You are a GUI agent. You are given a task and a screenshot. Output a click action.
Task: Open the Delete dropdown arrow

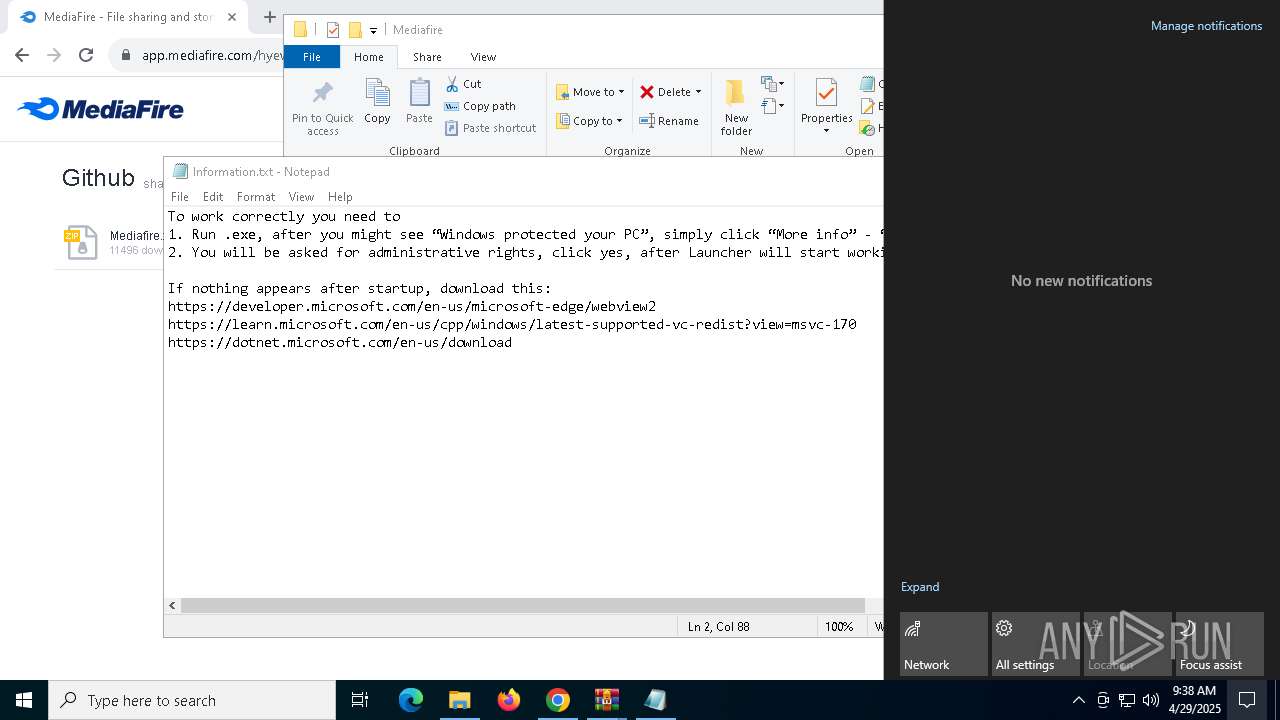click(698, 92)
